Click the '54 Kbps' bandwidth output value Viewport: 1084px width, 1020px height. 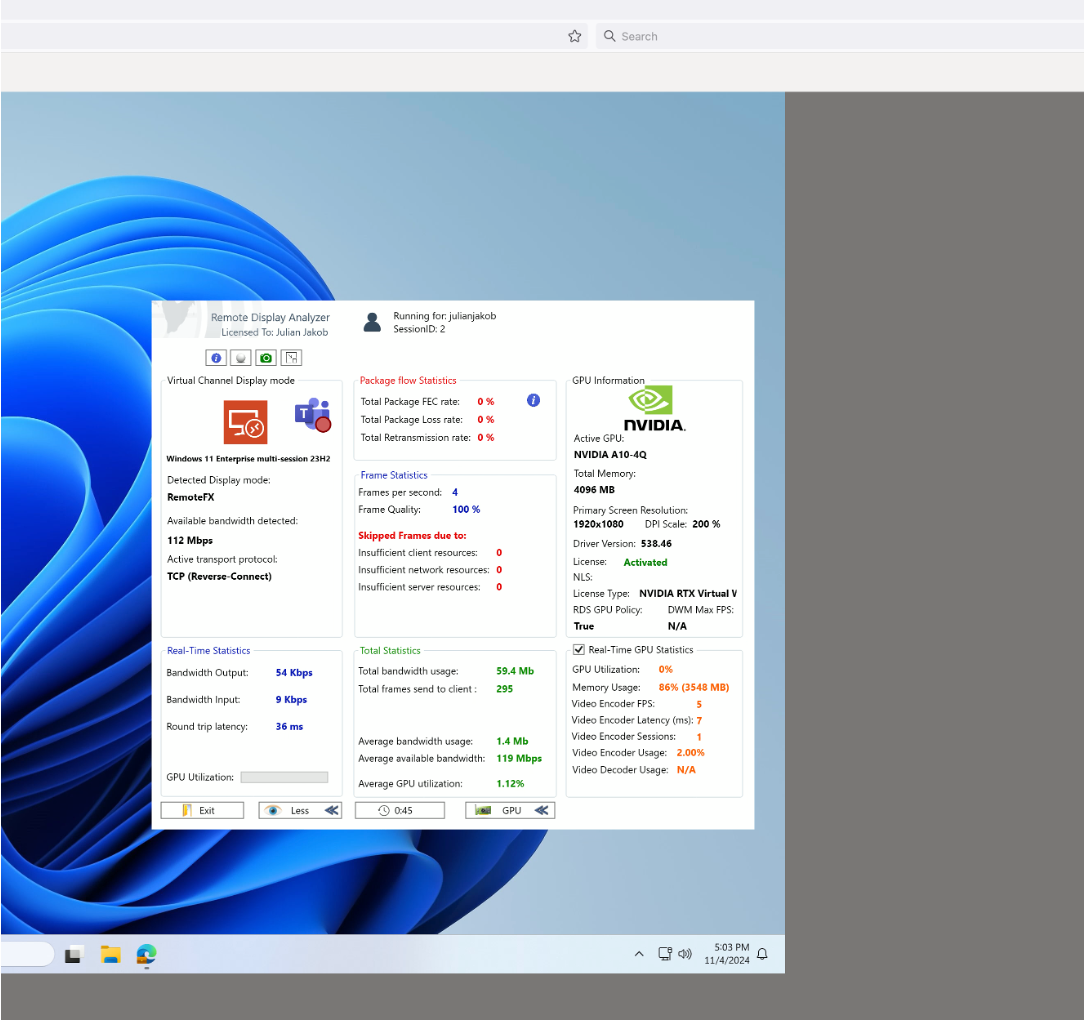point(295,672)
